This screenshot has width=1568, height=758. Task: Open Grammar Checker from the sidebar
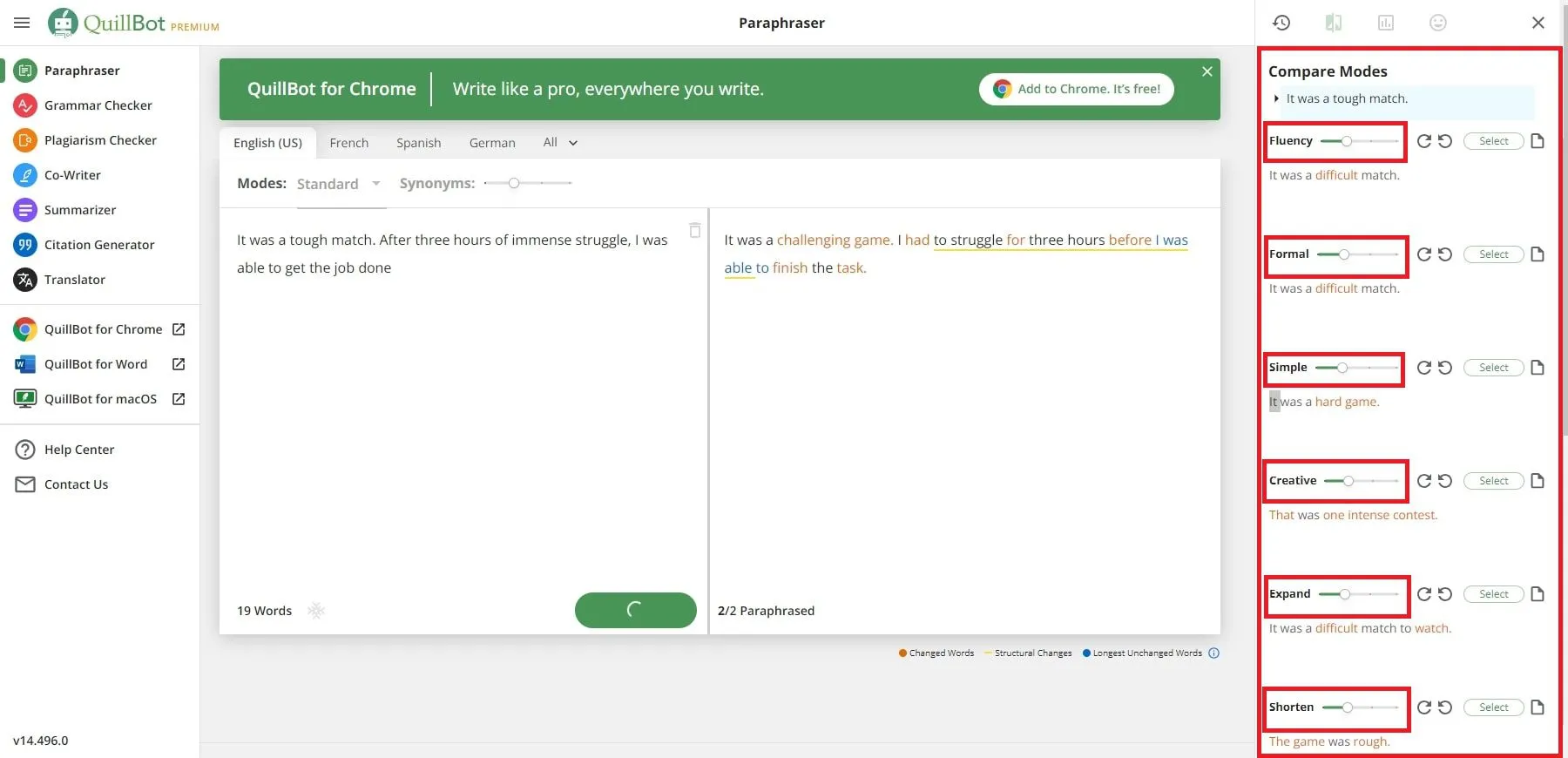[x=98, y=105]
